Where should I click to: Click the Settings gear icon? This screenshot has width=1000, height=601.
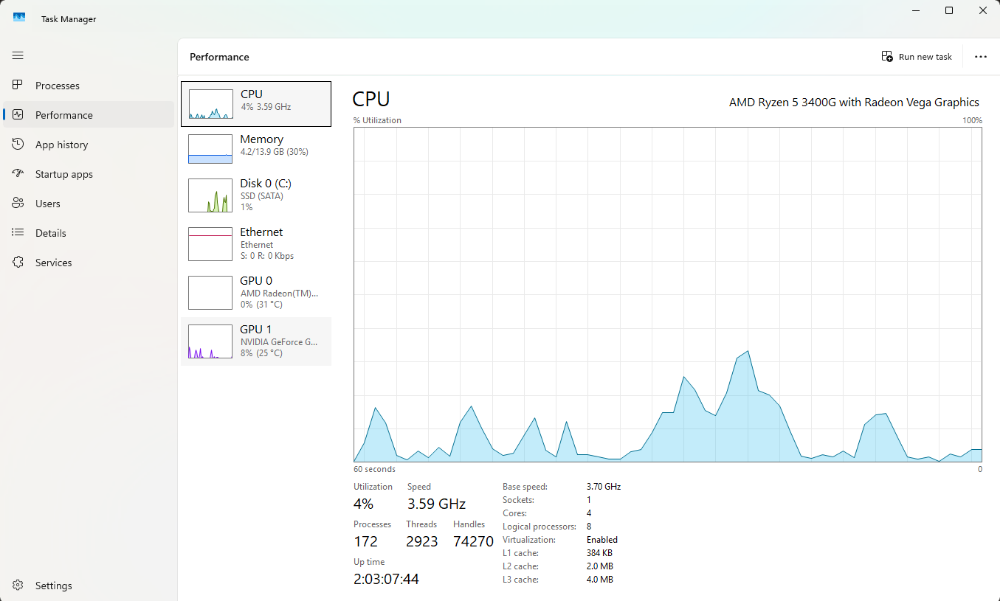click(x=18, y=585)
